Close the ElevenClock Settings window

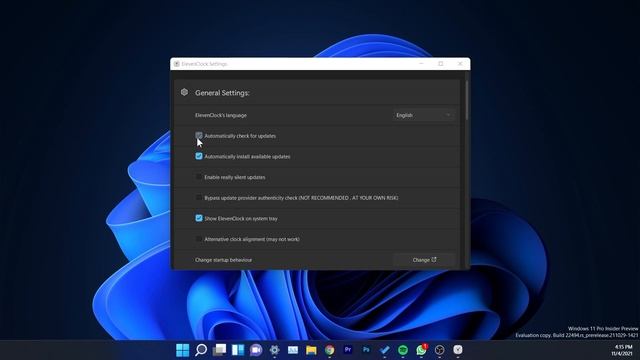pos(460,64)
